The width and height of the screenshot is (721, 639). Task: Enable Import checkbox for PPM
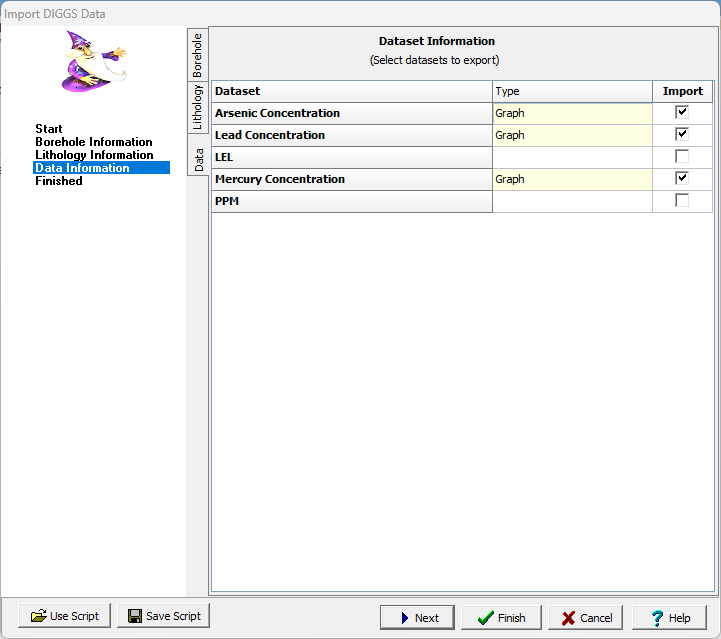click(x=682, y=201)
